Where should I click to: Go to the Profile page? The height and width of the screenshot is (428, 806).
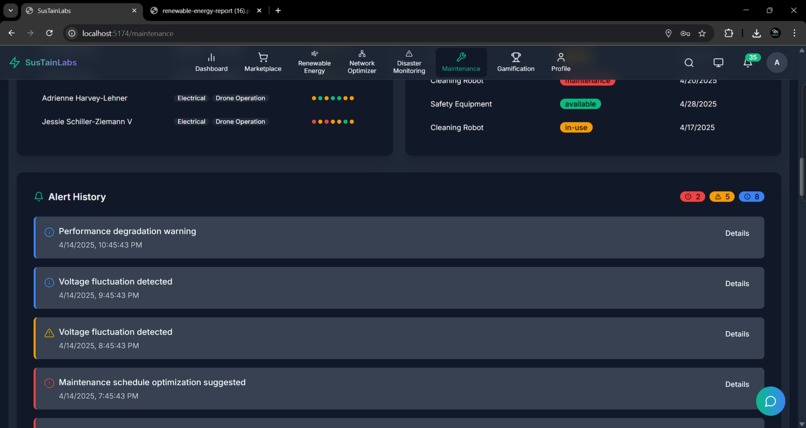tap(561, 62)
